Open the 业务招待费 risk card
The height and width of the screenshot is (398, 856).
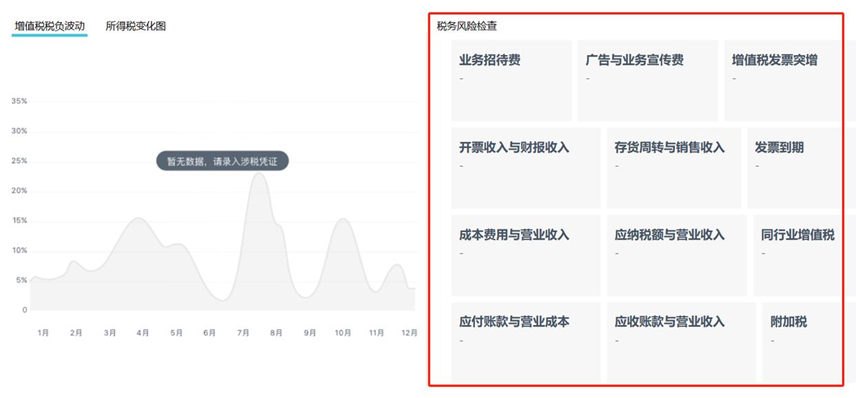pyautogui.click(x=511, y=80)
